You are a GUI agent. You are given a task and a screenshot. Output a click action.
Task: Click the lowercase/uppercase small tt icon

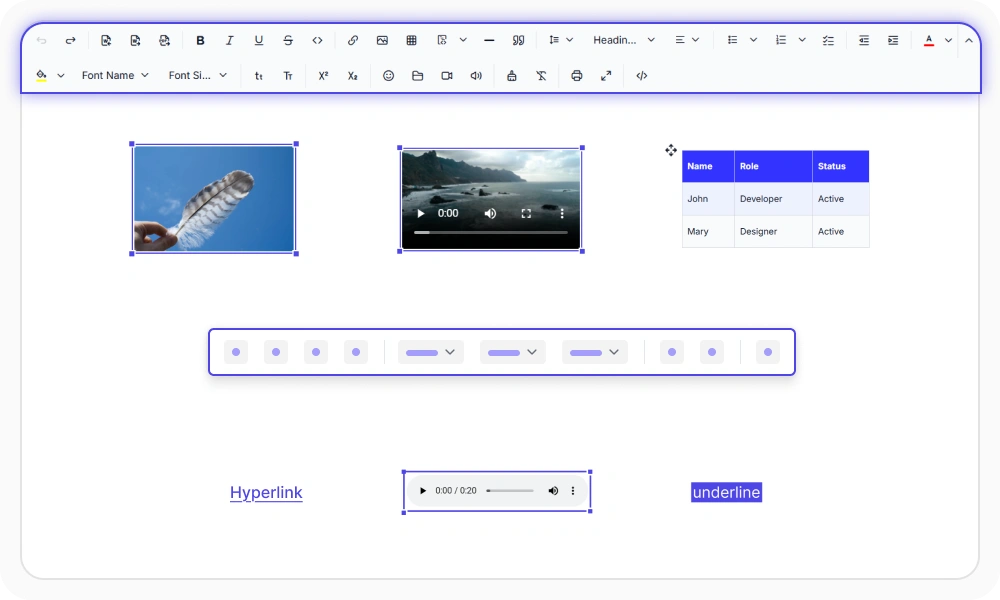(x=258, y=76)
